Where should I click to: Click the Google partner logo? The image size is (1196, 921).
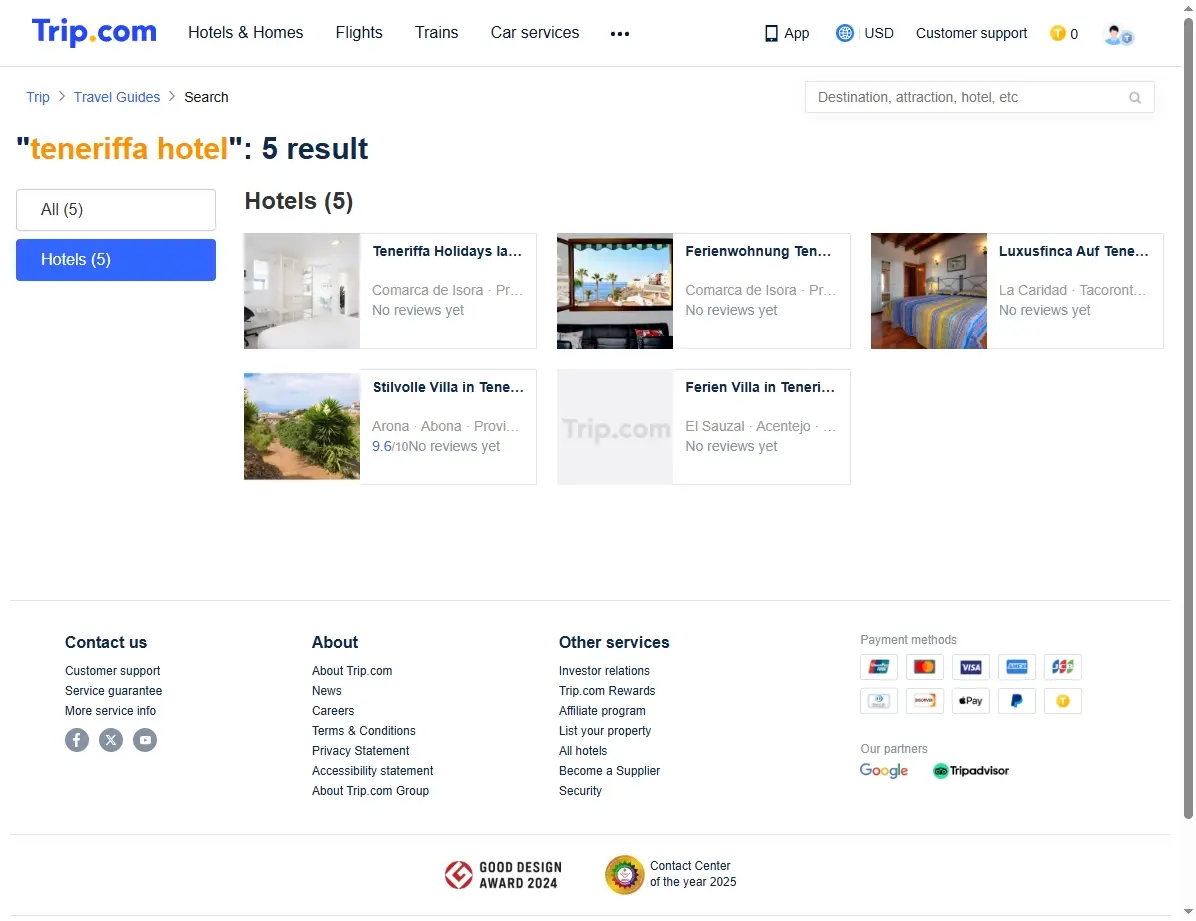click(884, 771)
